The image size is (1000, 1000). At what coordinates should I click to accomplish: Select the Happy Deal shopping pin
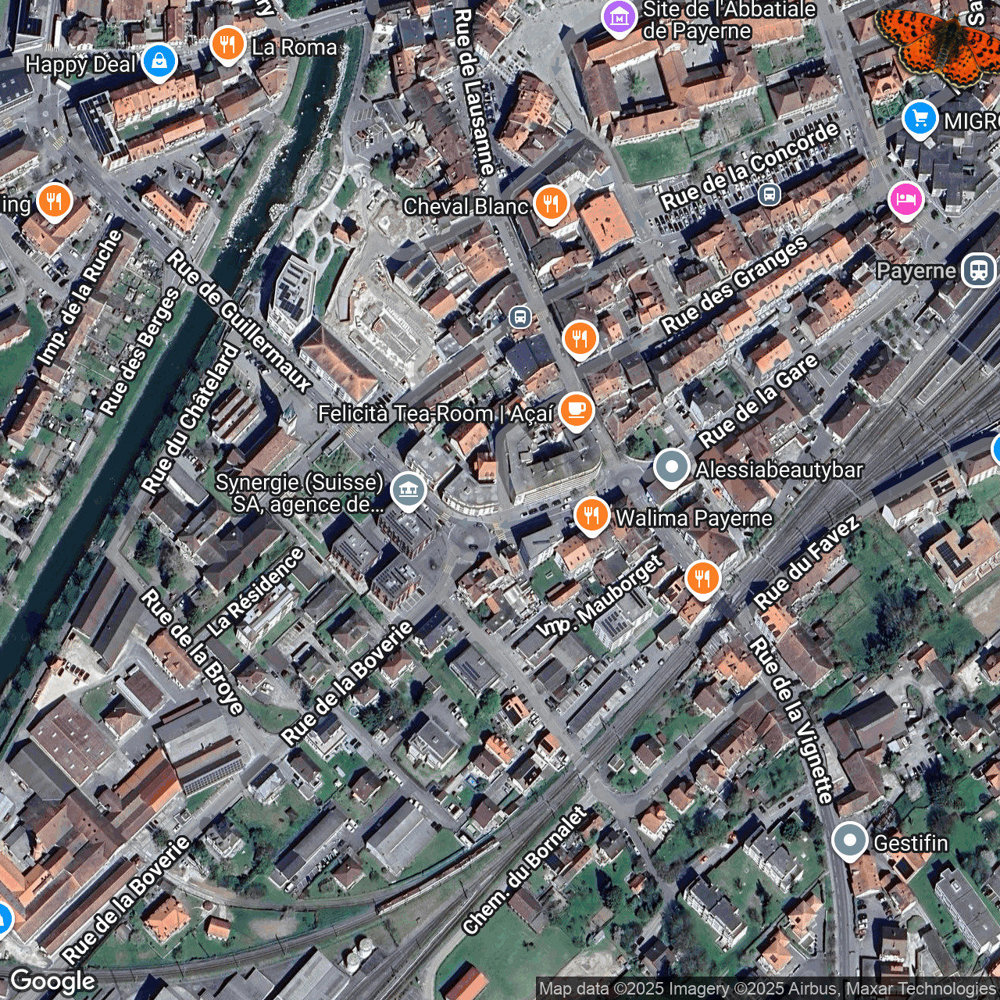(x=159, y=62)
